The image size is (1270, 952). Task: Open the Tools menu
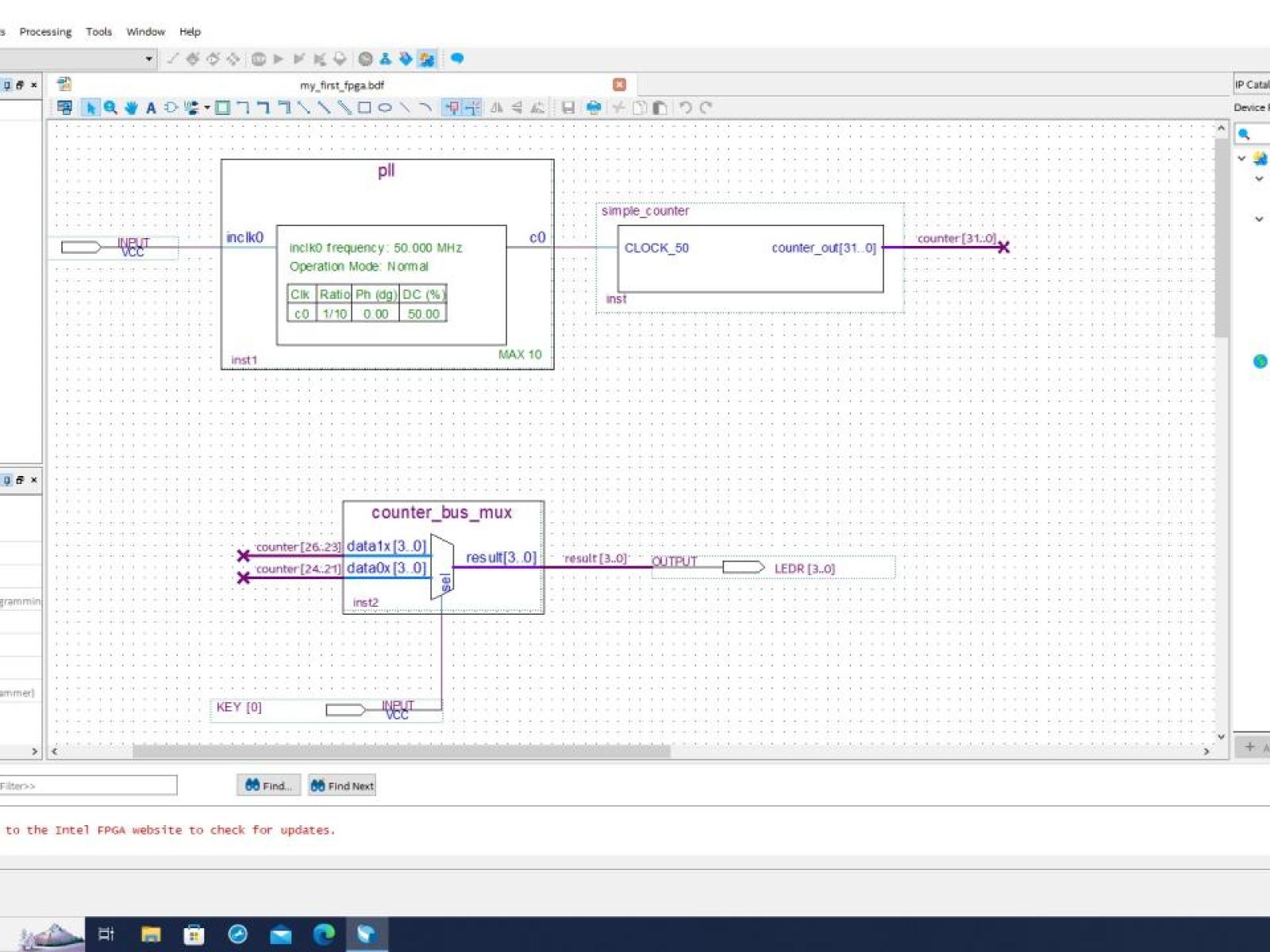point(99,32)
